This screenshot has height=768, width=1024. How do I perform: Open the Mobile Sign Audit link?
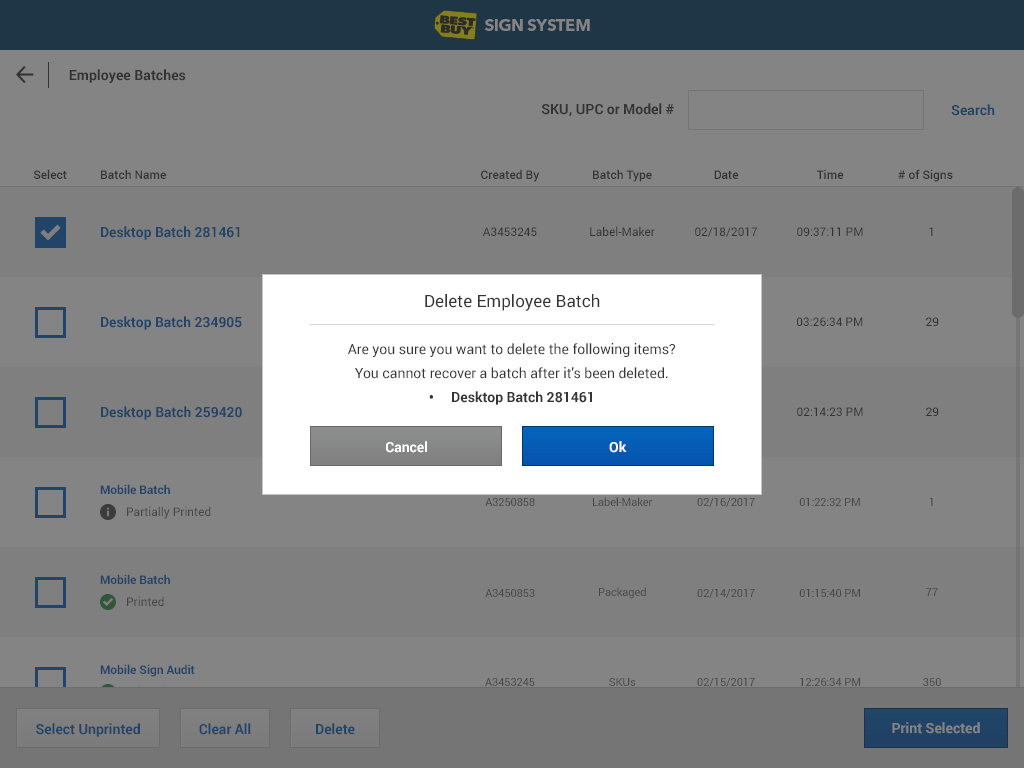coord(147,670)
